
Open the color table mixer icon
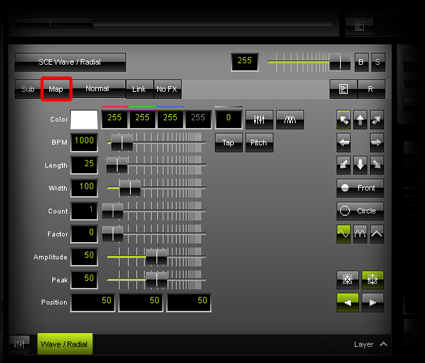tap(259, 120)
